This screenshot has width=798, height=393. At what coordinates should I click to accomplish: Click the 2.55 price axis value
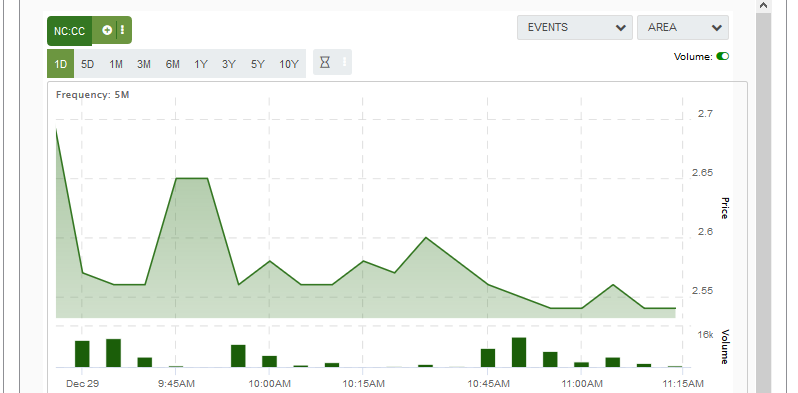702,291
